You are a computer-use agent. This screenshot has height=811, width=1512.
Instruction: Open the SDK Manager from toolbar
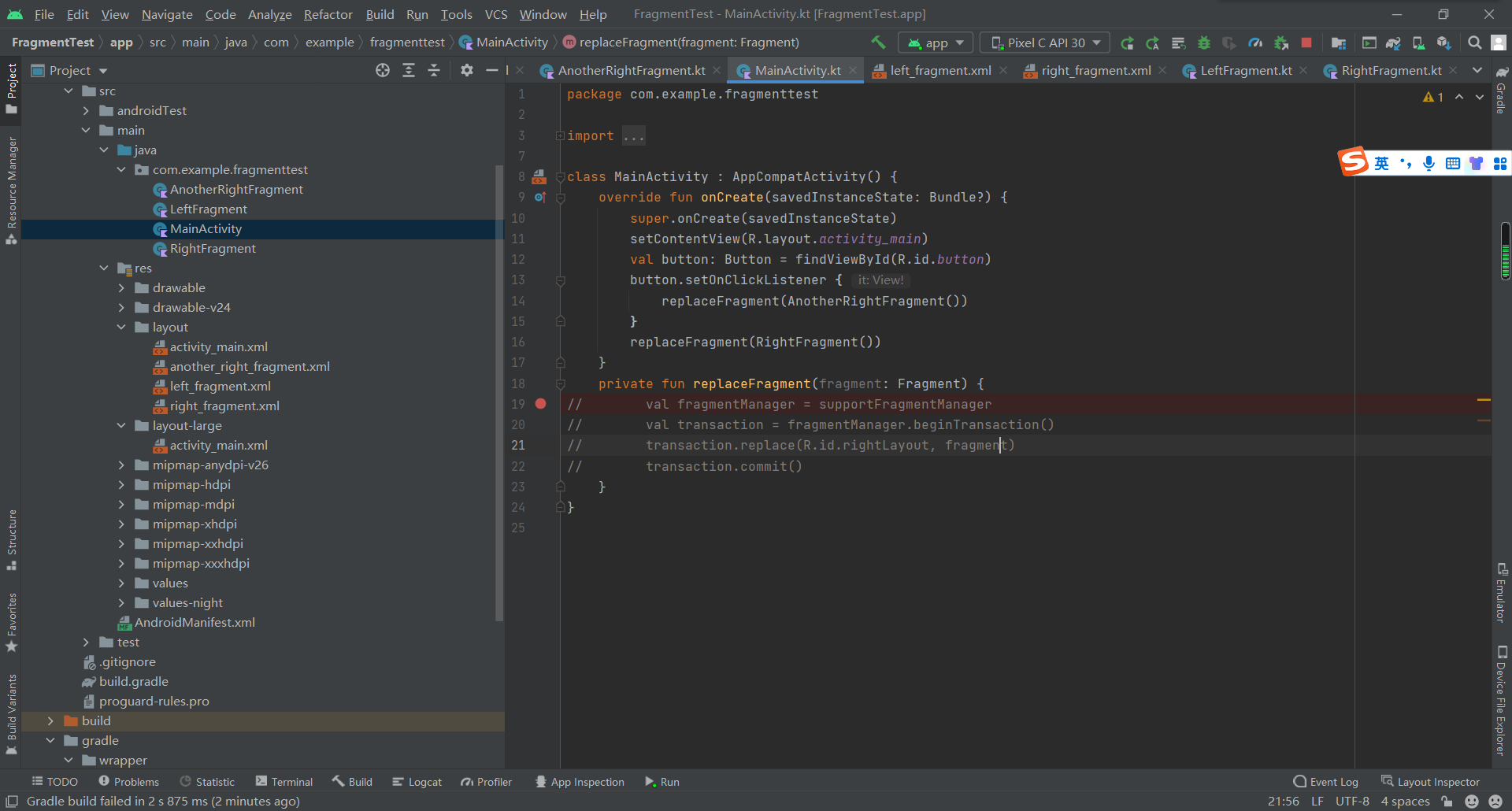1443,43
